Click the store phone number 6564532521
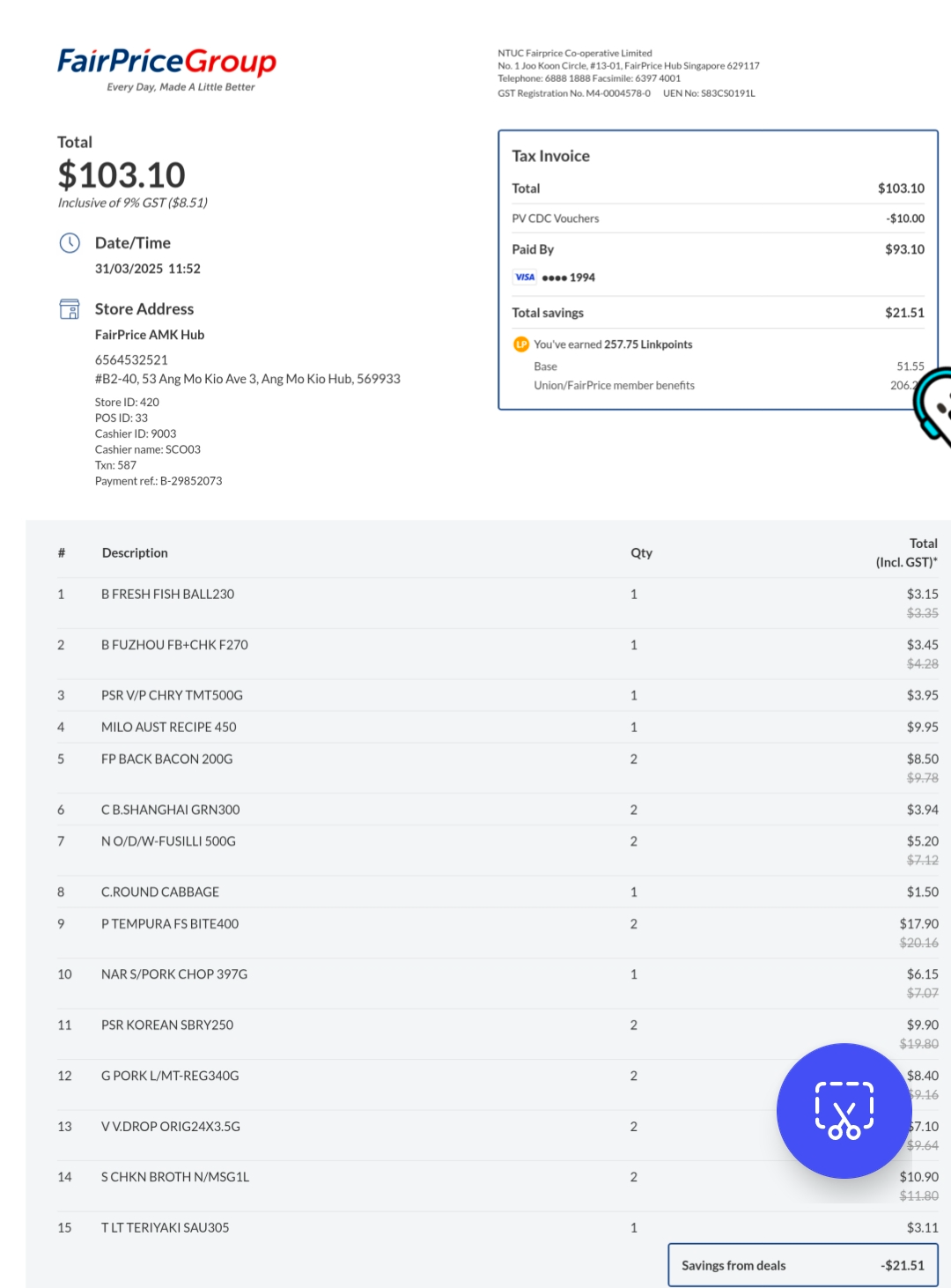Viewport: 951px width, 1288px height. point(131,359)
